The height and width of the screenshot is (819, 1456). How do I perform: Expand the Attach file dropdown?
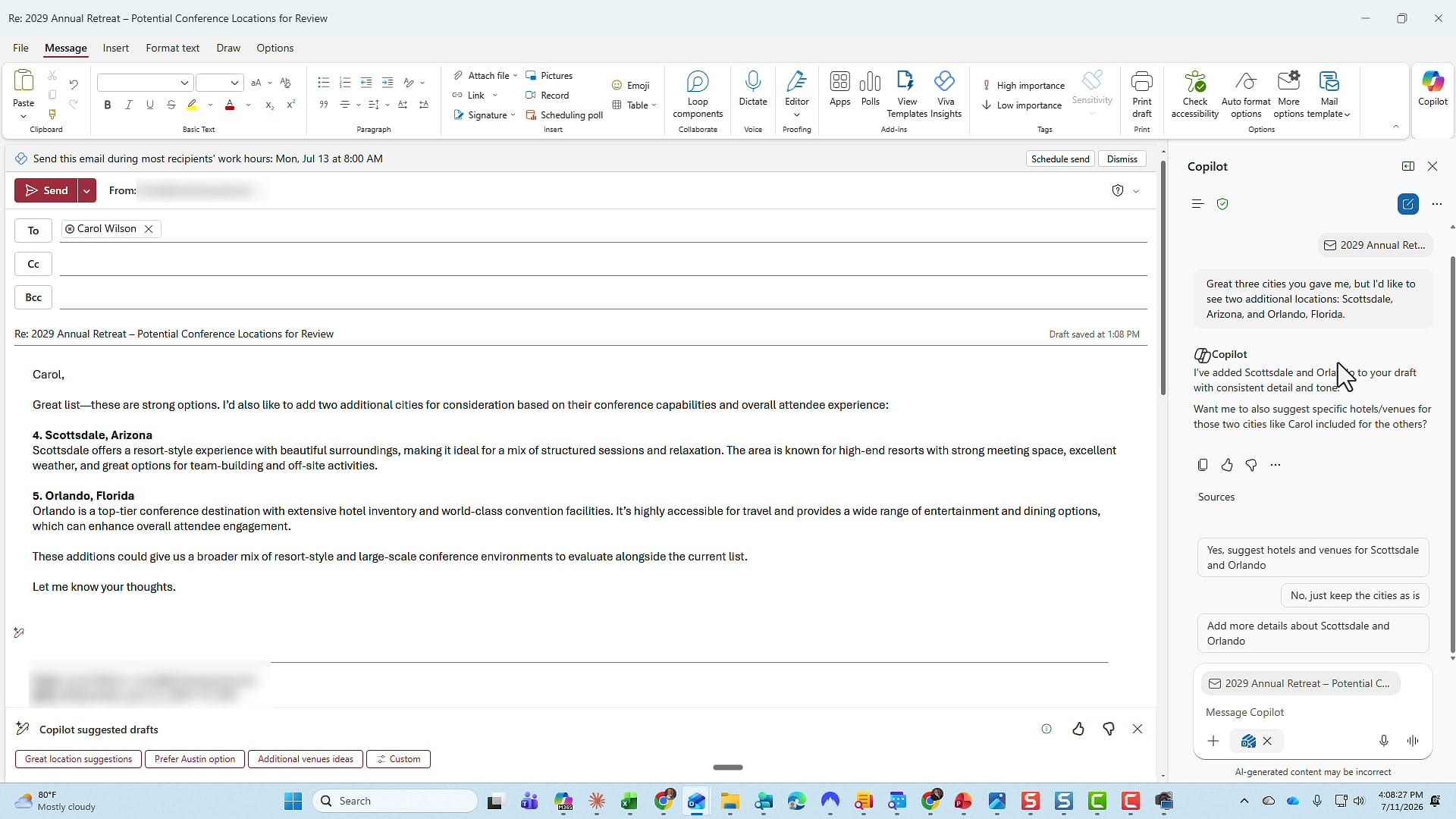click(516, 76)
